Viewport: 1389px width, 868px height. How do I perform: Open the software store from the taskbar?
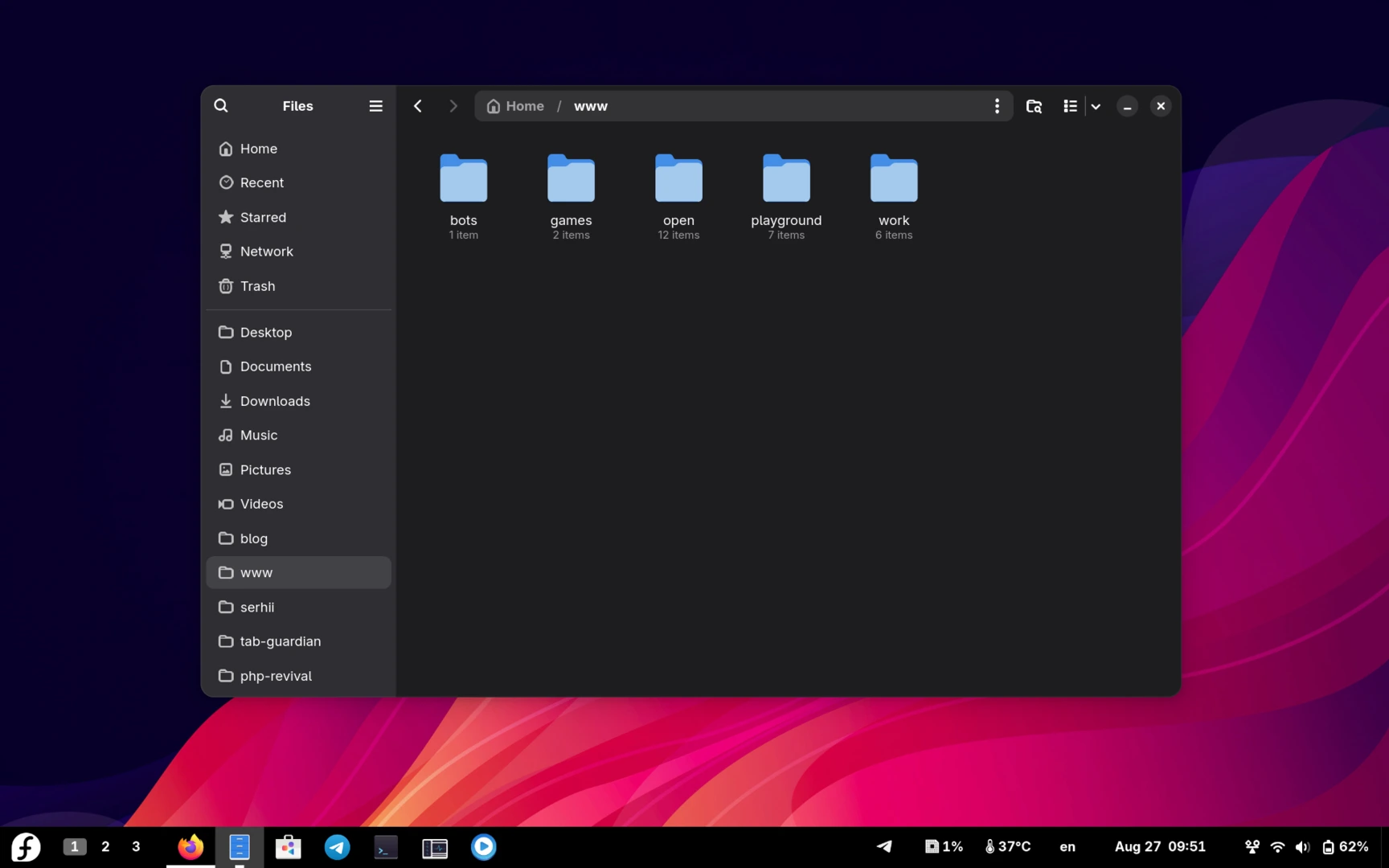pyautogui.click(x=288, y=846)
